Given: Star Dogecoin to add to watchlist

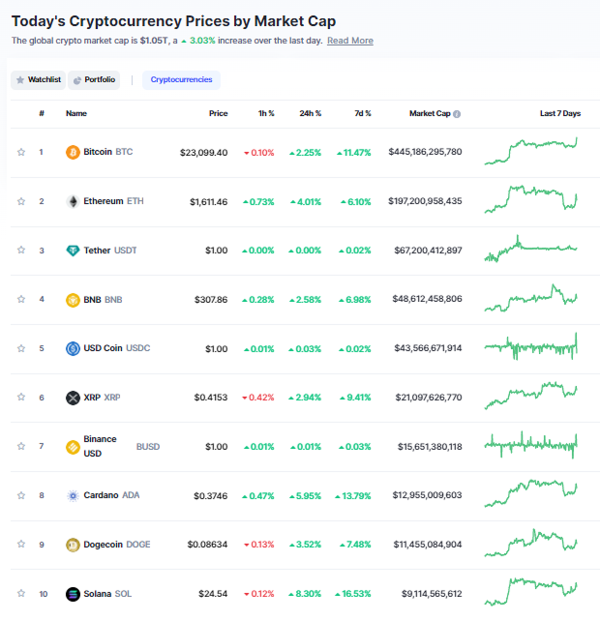Looking at the screenshot, I should (21, 544).
